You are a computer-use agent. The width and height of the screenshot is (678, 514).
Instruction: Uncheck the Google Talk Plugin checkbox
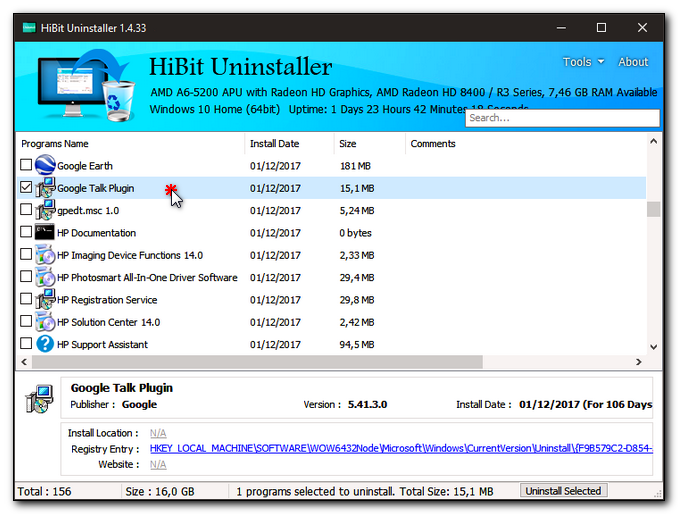[x=26, y=187]
